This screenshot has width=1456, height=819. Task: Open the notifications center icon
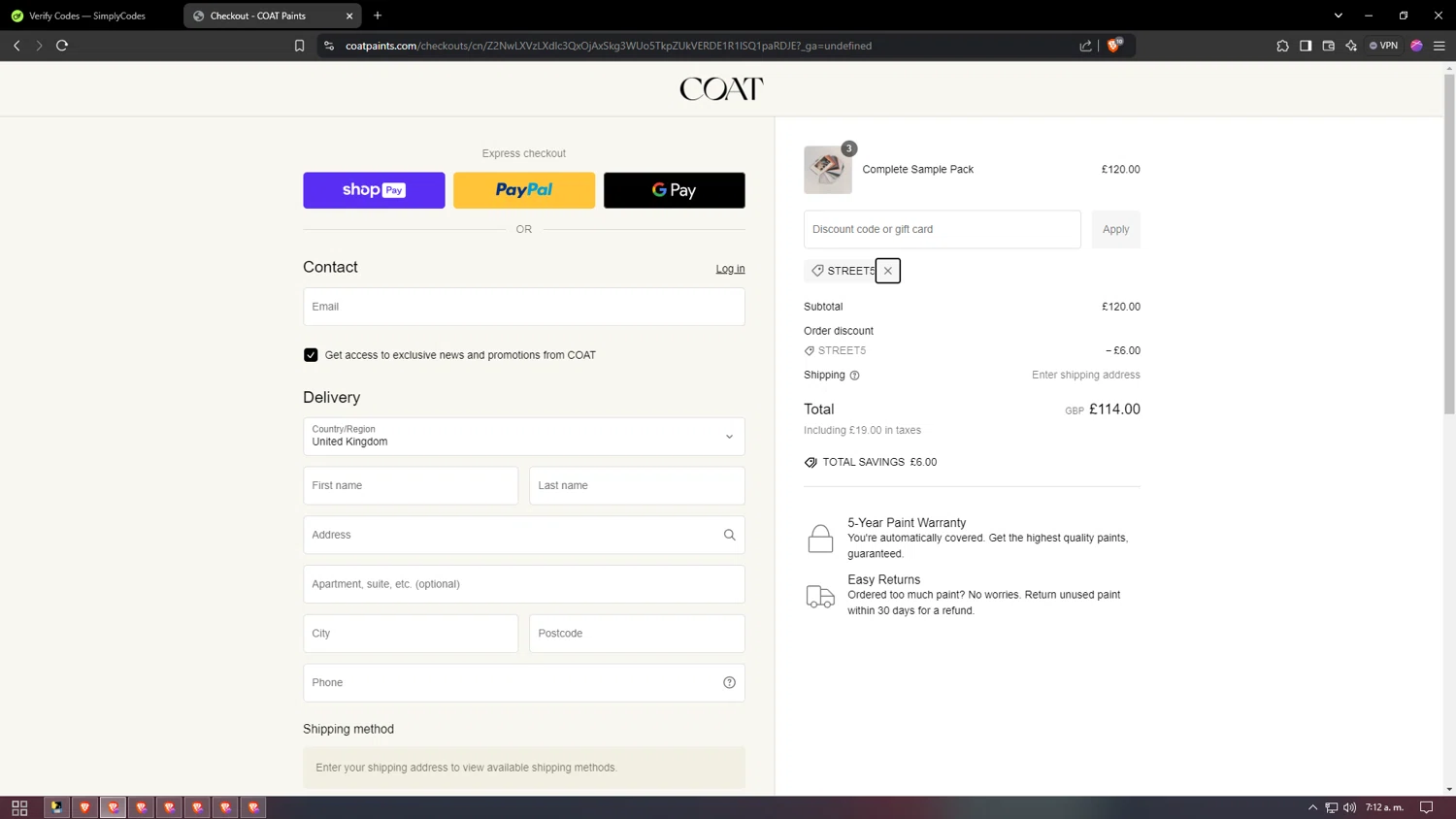click(x=1426, y=807)
